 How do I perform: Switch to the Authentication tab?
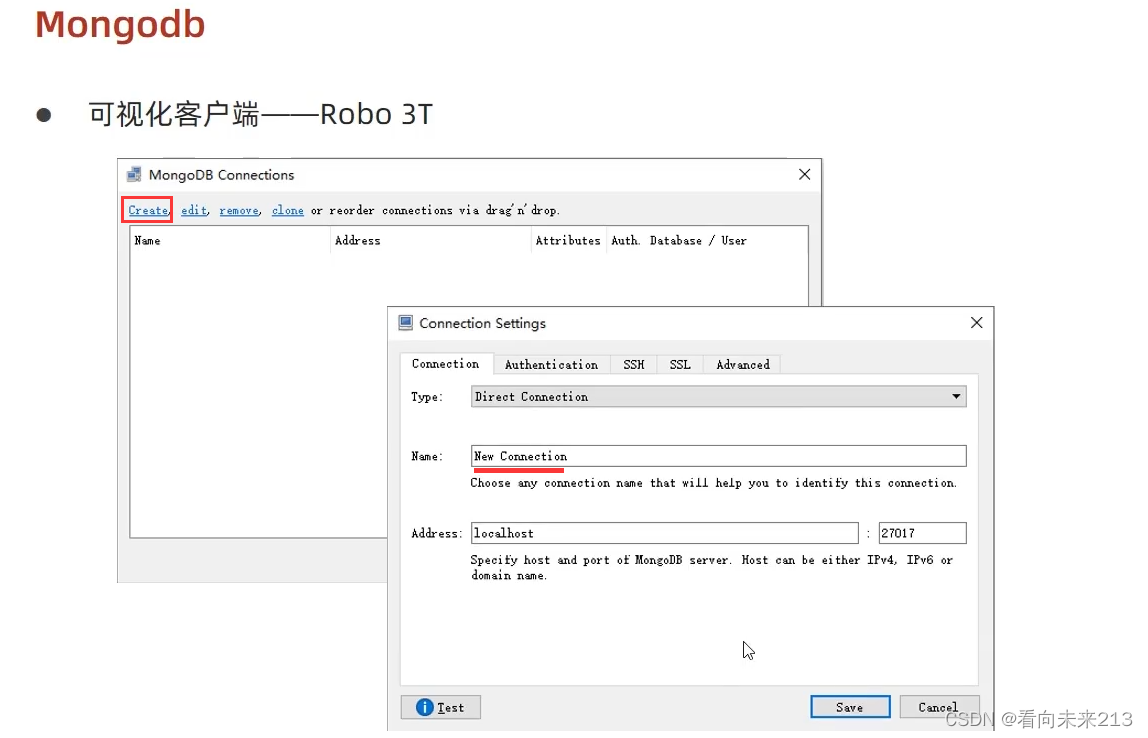(551, 364)
